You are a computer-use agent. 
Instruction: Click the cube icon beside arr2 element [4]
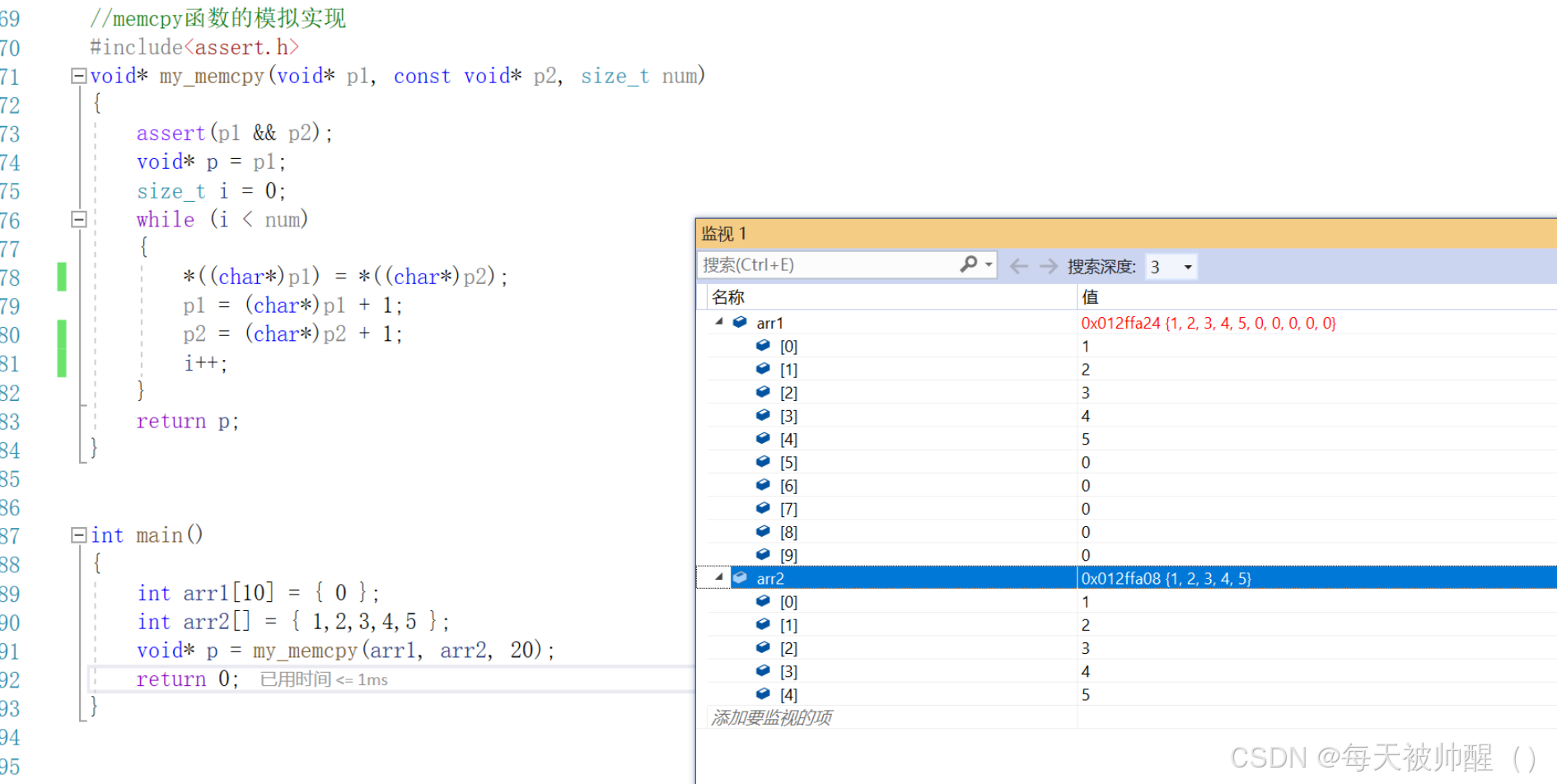tap(763, 693)
